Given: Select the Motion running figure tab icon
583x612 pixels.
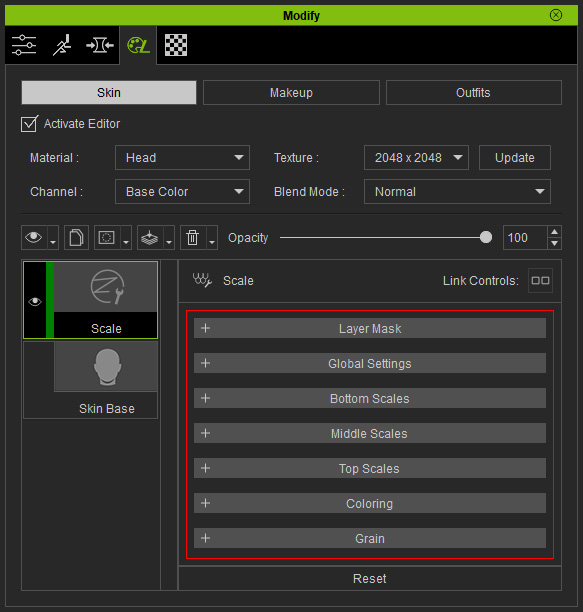Looking at the screenshot, I should (x=62, y=45).
